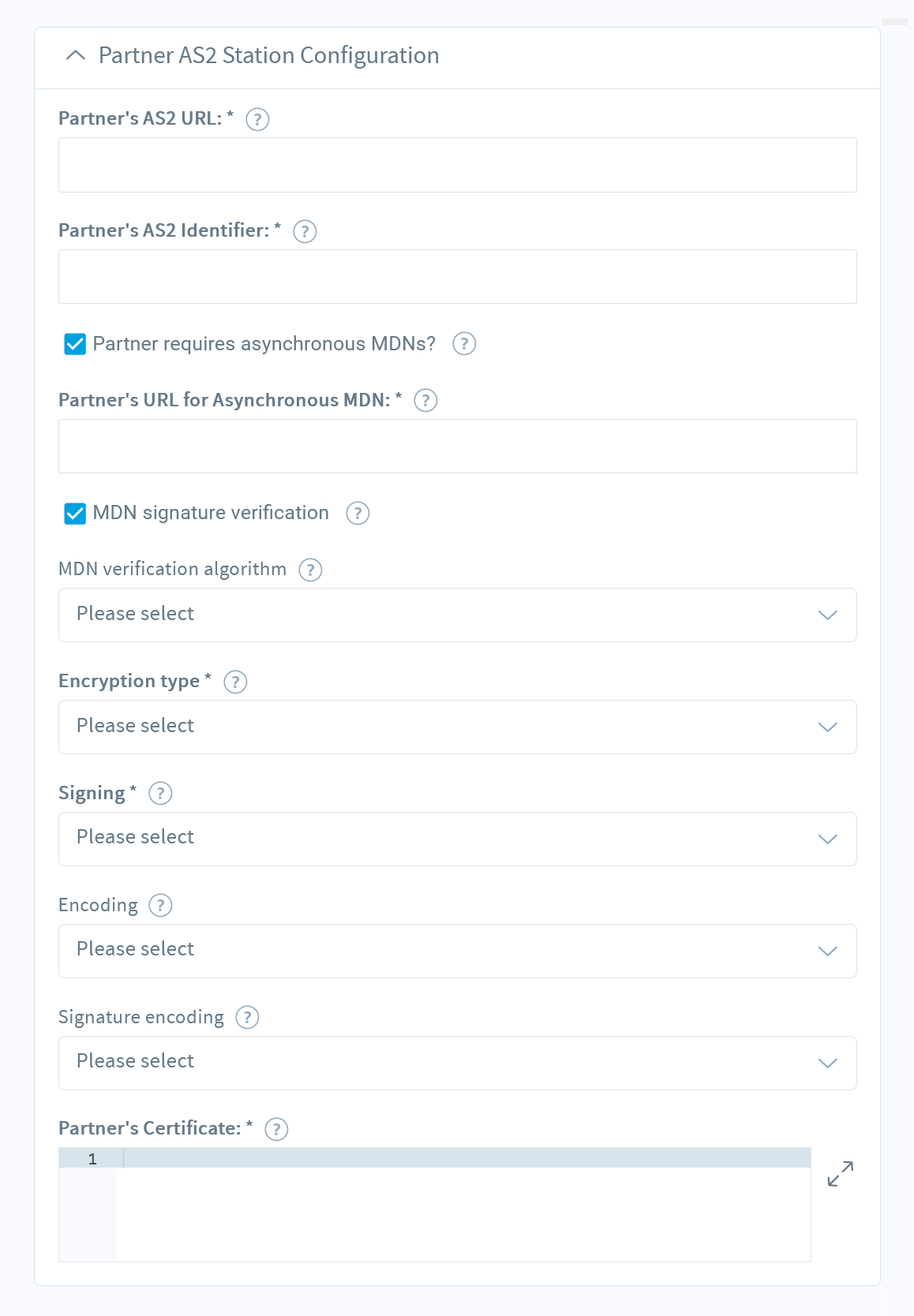Screen dimensions: 914x1316
Task: Open the Encryption type dropdown
Action: (x=458, y=727)
